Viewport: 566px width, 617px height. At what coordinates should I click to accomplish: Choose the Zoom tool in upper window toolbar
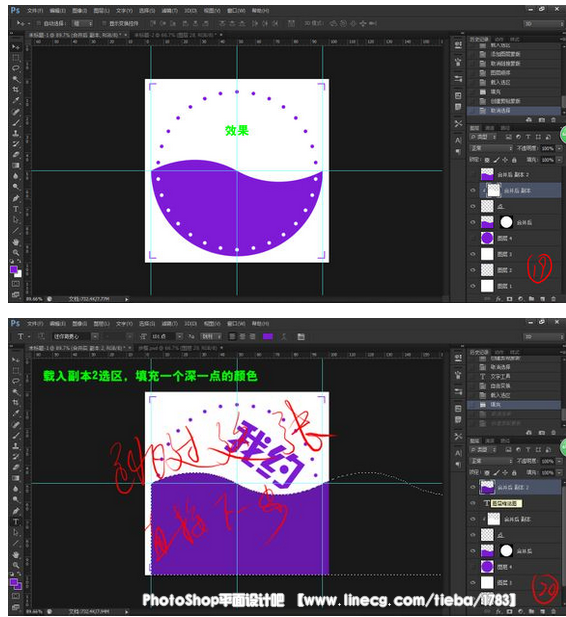[x=16, y=252]
